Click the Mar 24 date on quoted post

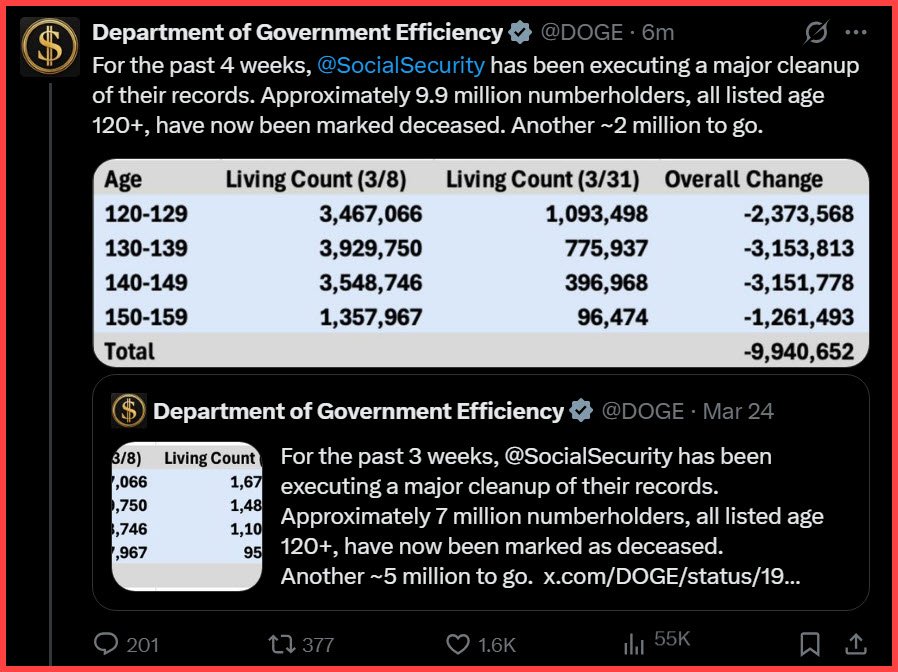click(x=738, y=411)
